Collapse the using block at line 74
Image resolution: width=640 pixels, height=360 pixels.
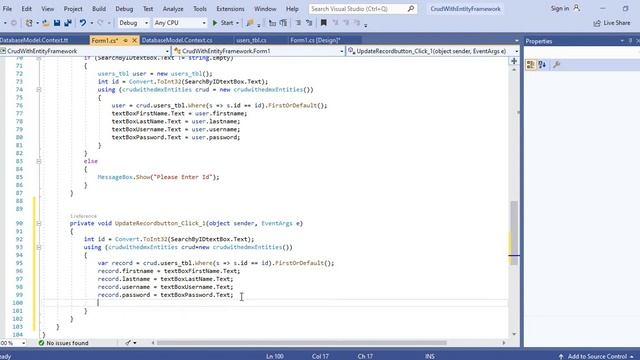pyautogui.click(x=39, y=89)
